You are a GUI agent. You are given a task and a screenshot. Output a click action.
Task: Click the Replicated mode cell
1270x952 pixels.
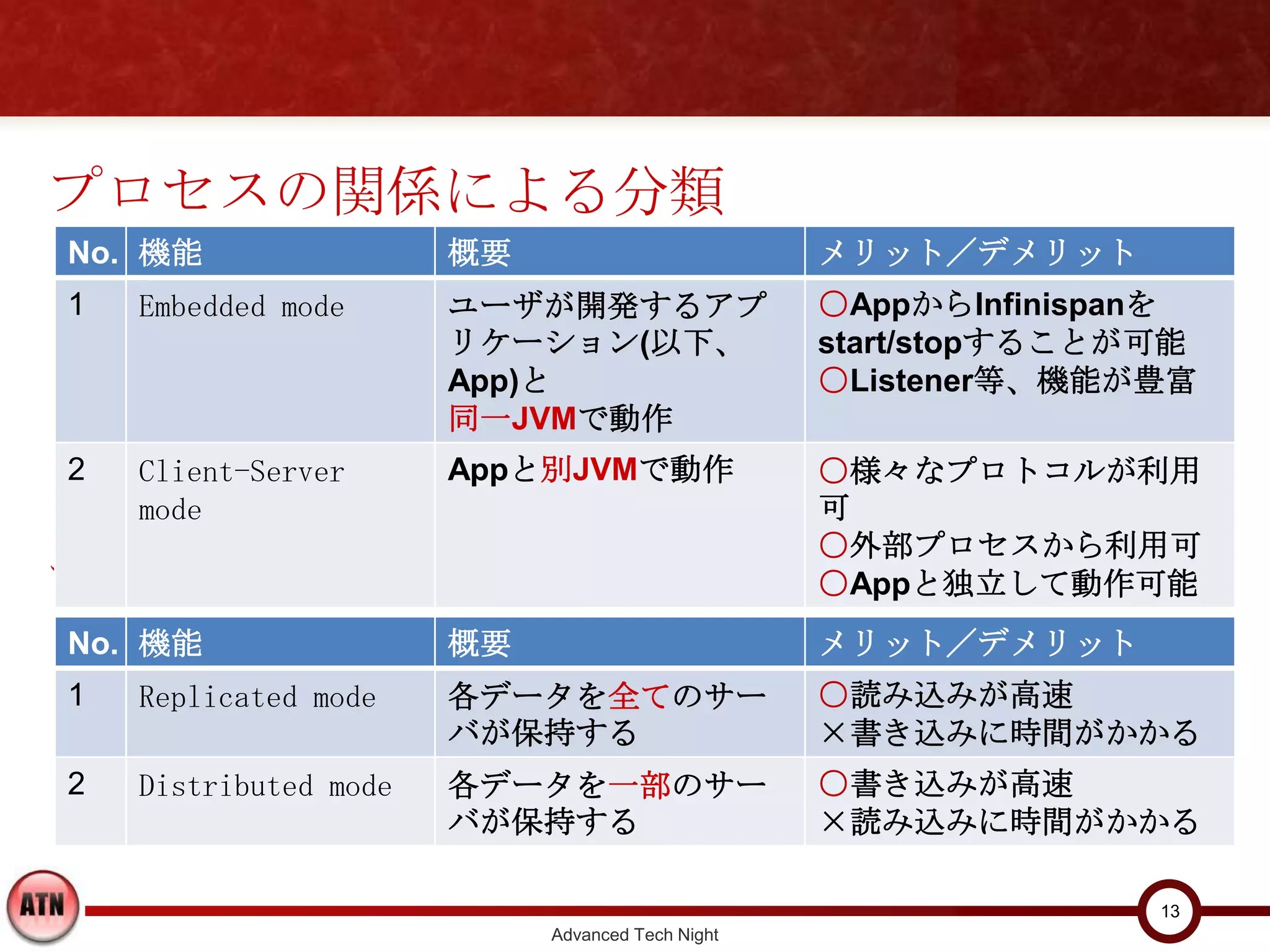pyautogui.click(x=280, y=713)
